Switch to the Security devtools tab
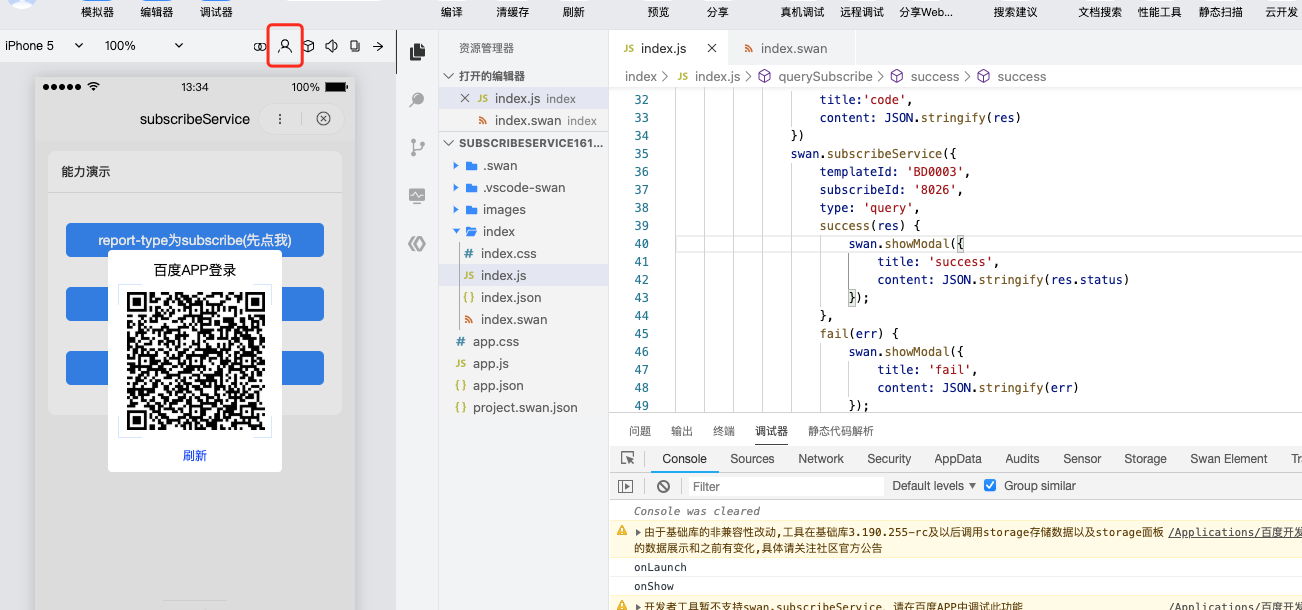This screenshot has width=1302, height=610. 889,459
